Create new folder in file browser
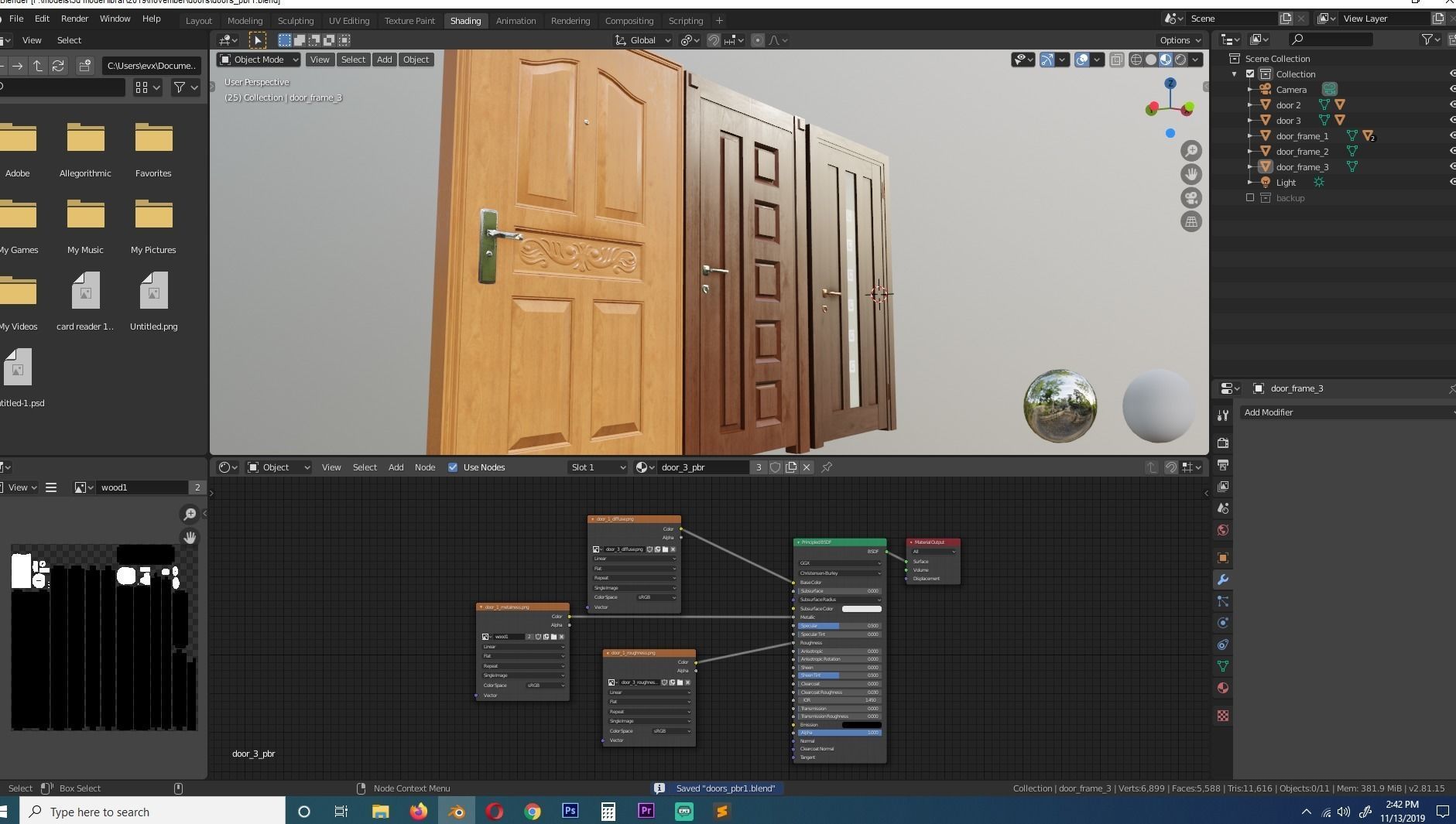This screenshot has width=1456, height=824. (x=85, y=66)
